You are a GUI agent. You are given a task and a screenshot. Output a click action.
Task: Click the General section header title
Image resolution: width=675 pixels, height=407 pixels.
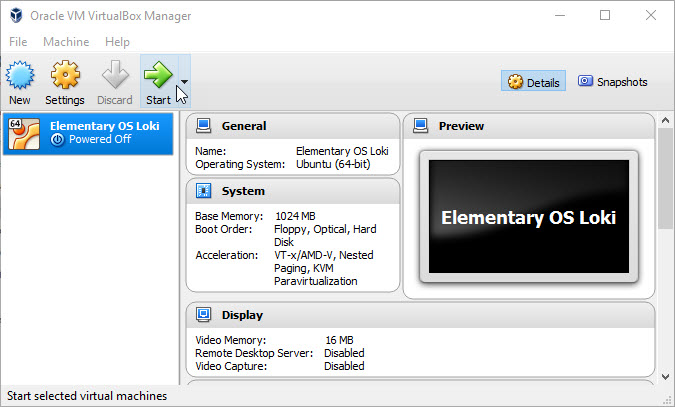244,126
